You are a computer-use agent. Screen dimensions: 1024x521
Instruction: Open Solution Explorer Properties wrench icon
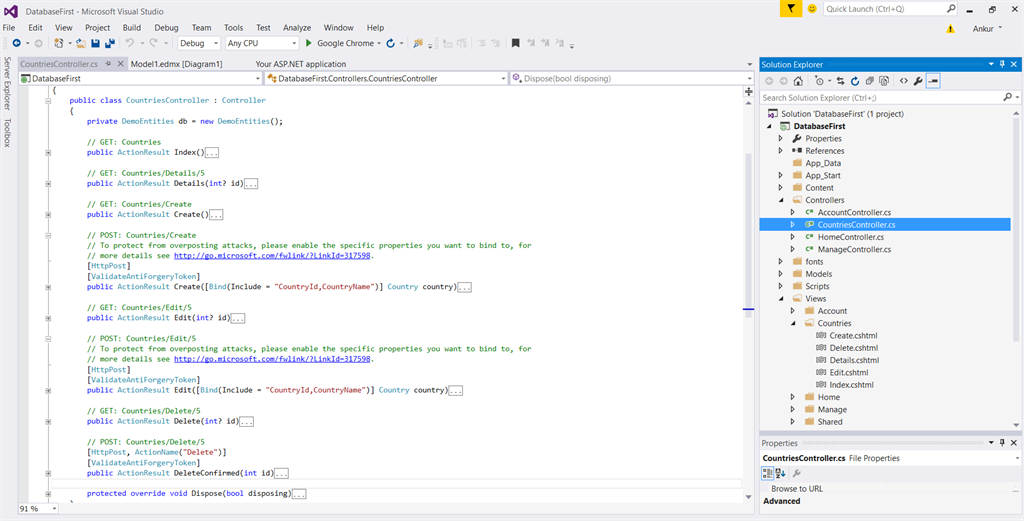[x=918, y=81]
